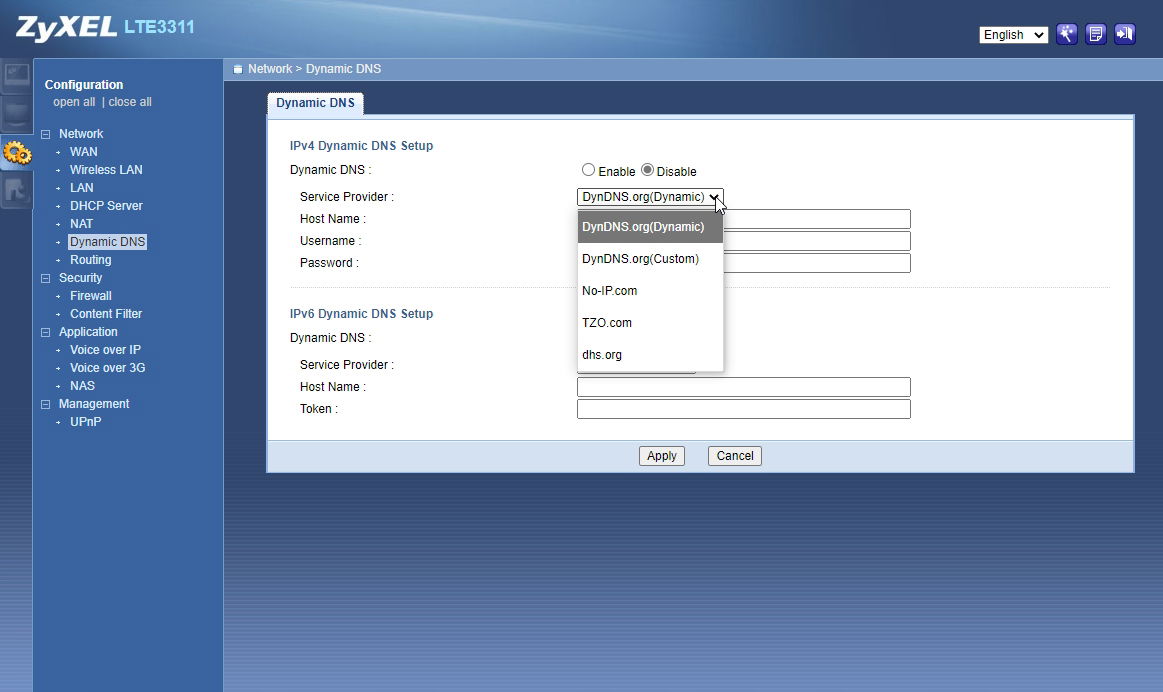Select the IPv4 Dynamic DNS Disable radio

[647, 171]
